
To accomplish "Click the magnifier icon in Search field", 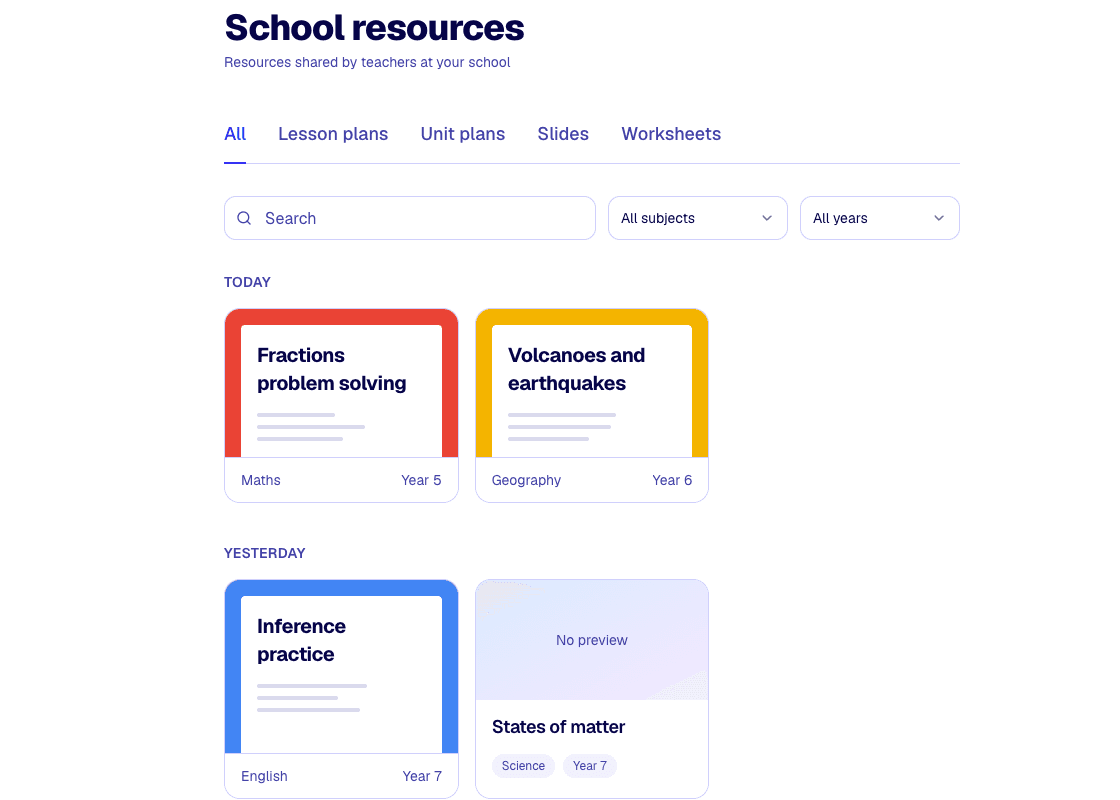I will click(x=244, y=218).
